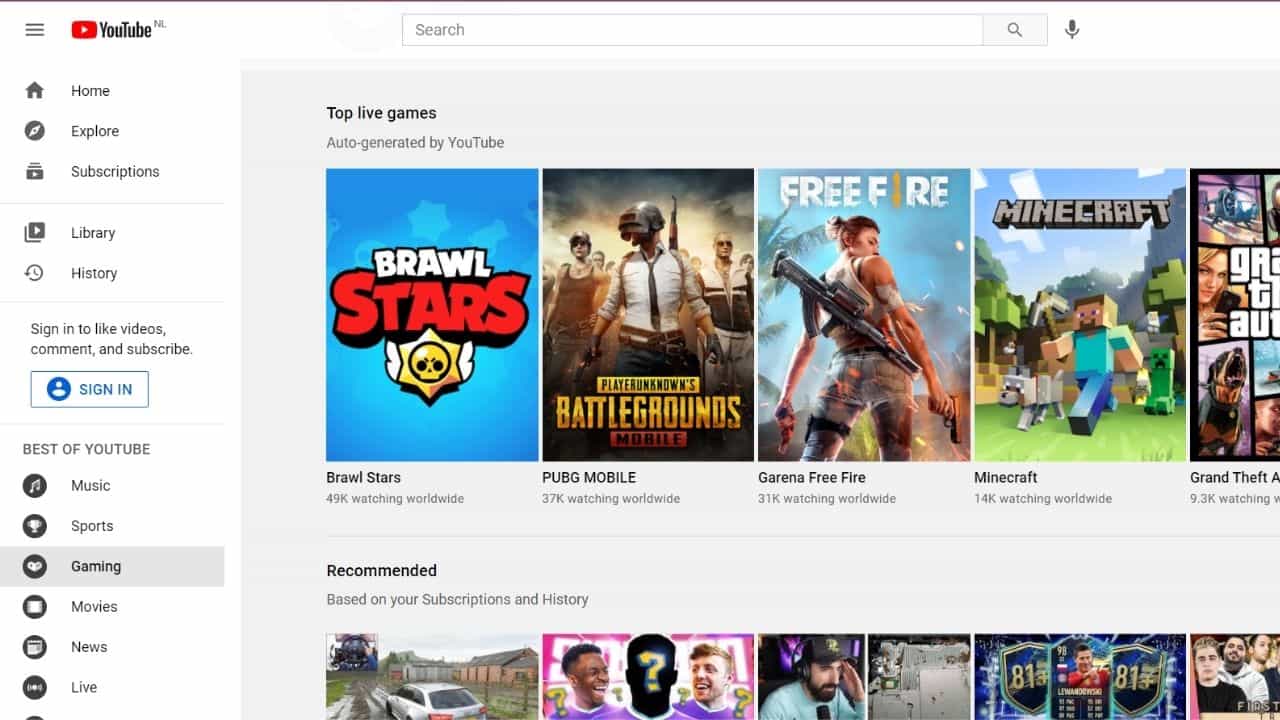Click the Subscriptions icon
1280x720 pixels.
click(34, 171)
